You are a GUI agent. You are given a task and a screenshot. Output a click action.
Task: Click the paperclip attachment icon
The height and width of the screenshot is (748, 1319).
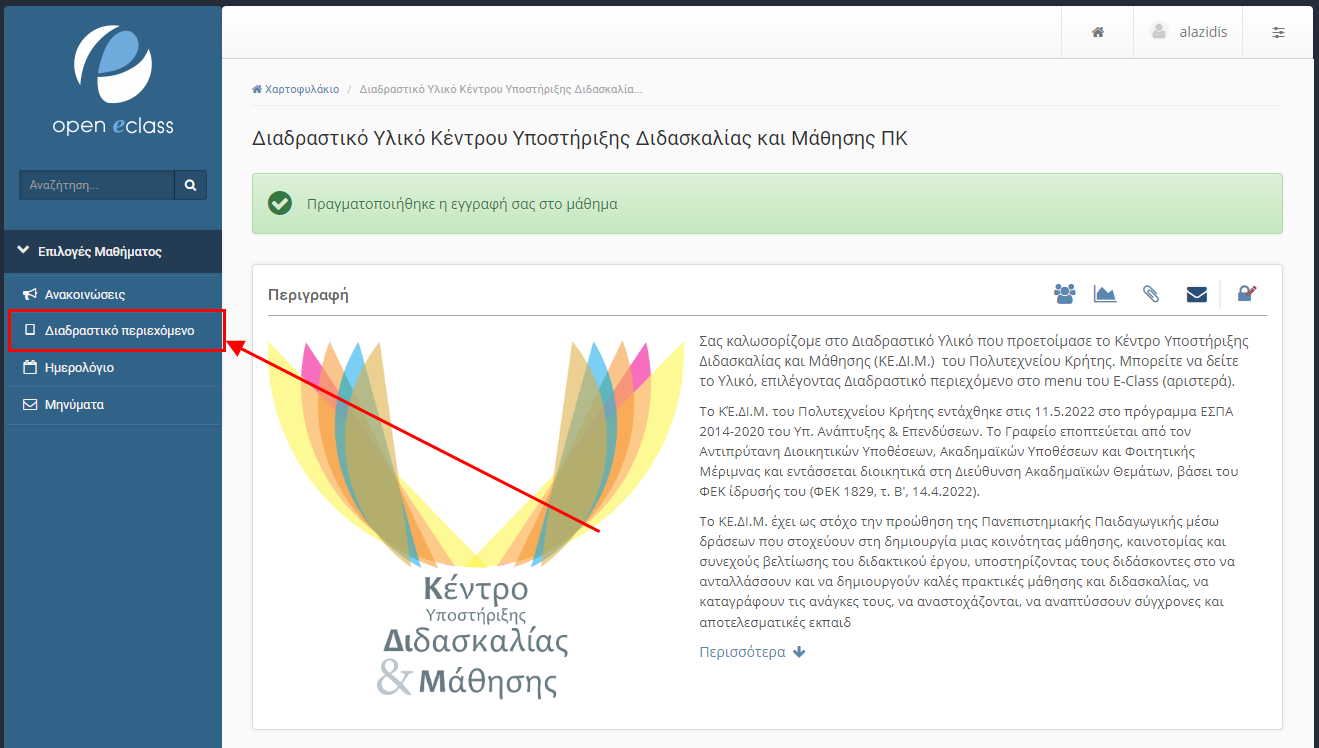click(x=1151, y=294)
